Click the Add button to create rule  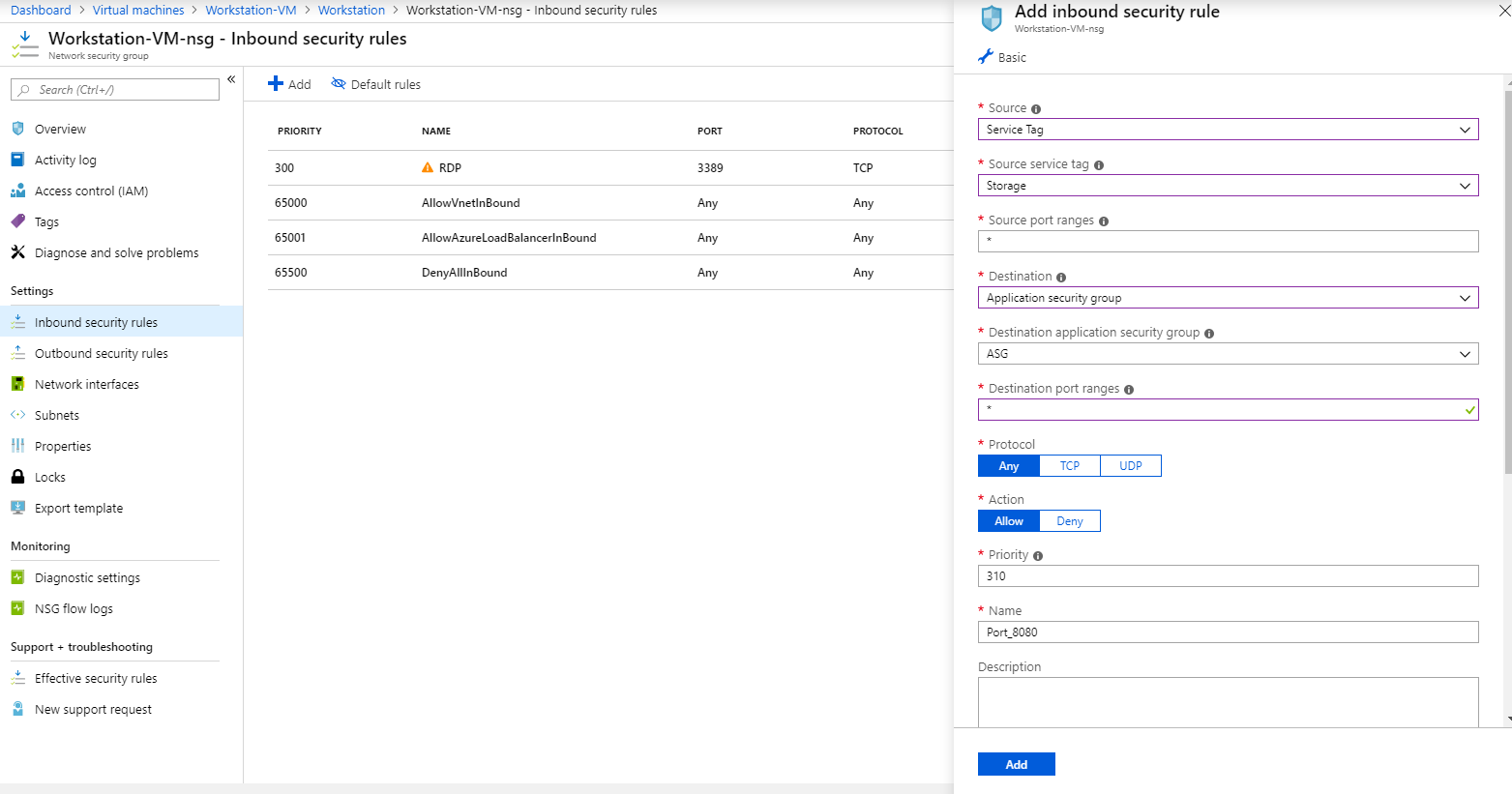pyautogui.click(x=1016, y=763)
